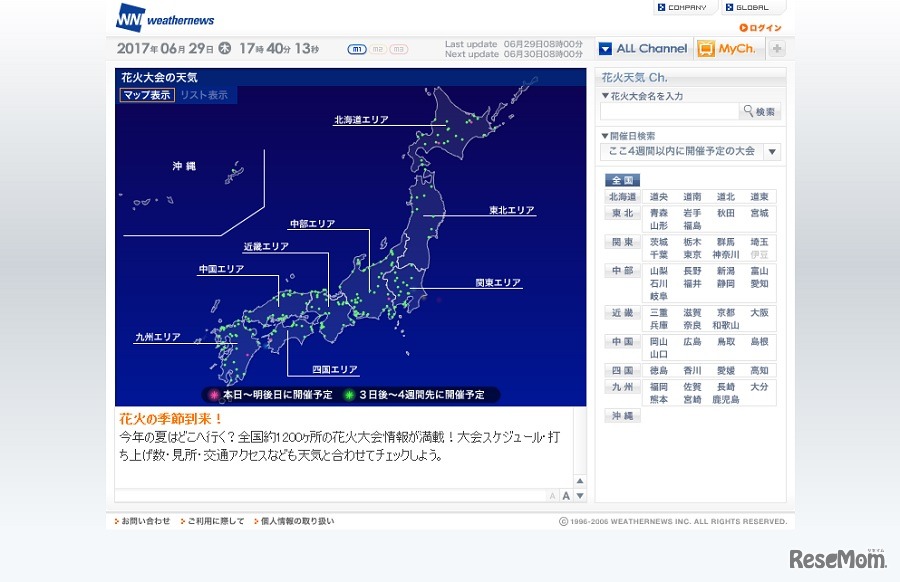The image size is (900, 582).
Task: Click the plus icon to add a channel
Action: coord(776,48)
